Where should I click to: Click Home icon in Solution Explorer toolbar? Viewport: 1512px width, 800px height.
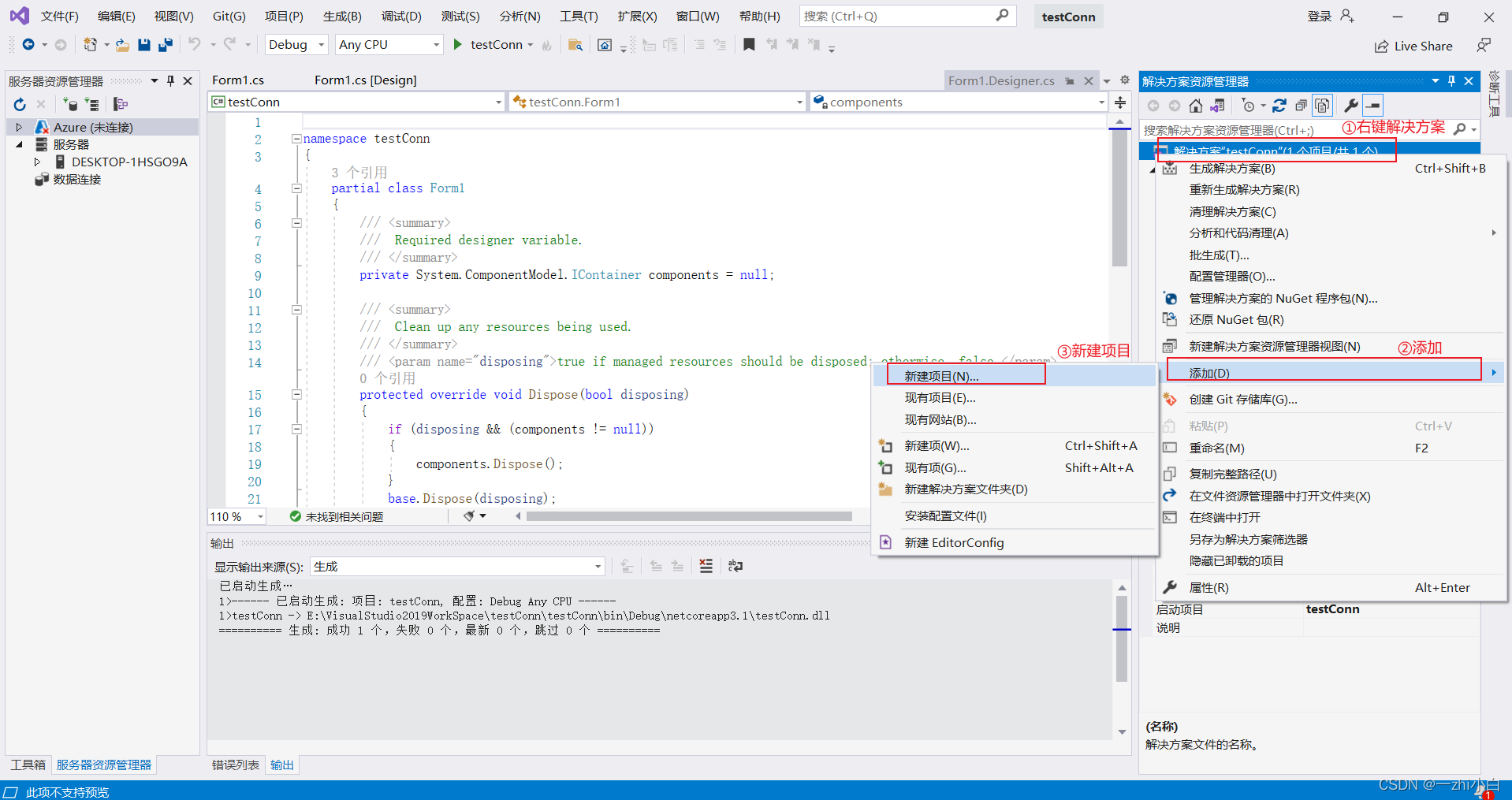tap(1196, 106)
